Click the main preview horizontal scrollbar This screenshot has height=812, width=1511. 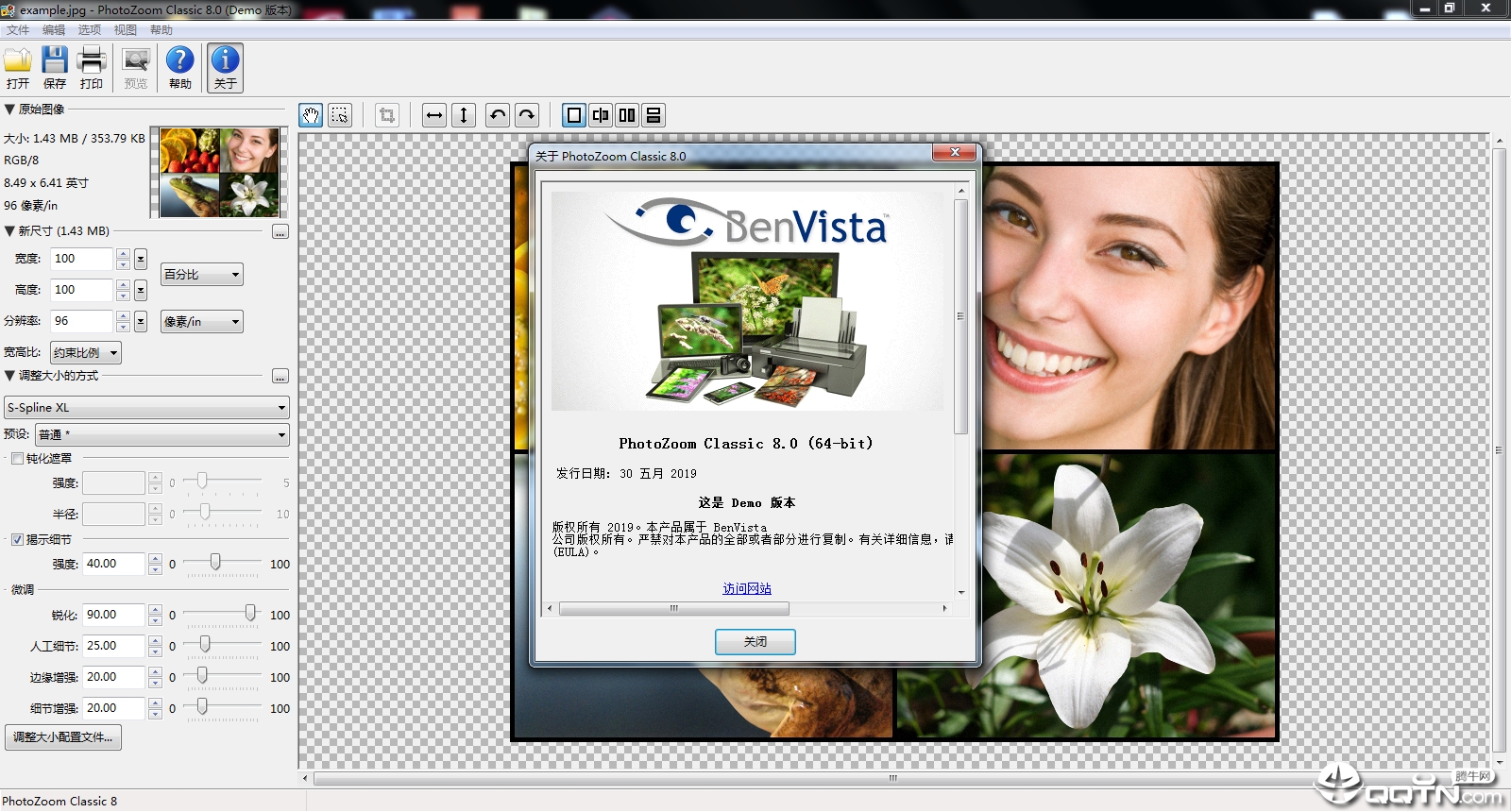pos(892,779)
